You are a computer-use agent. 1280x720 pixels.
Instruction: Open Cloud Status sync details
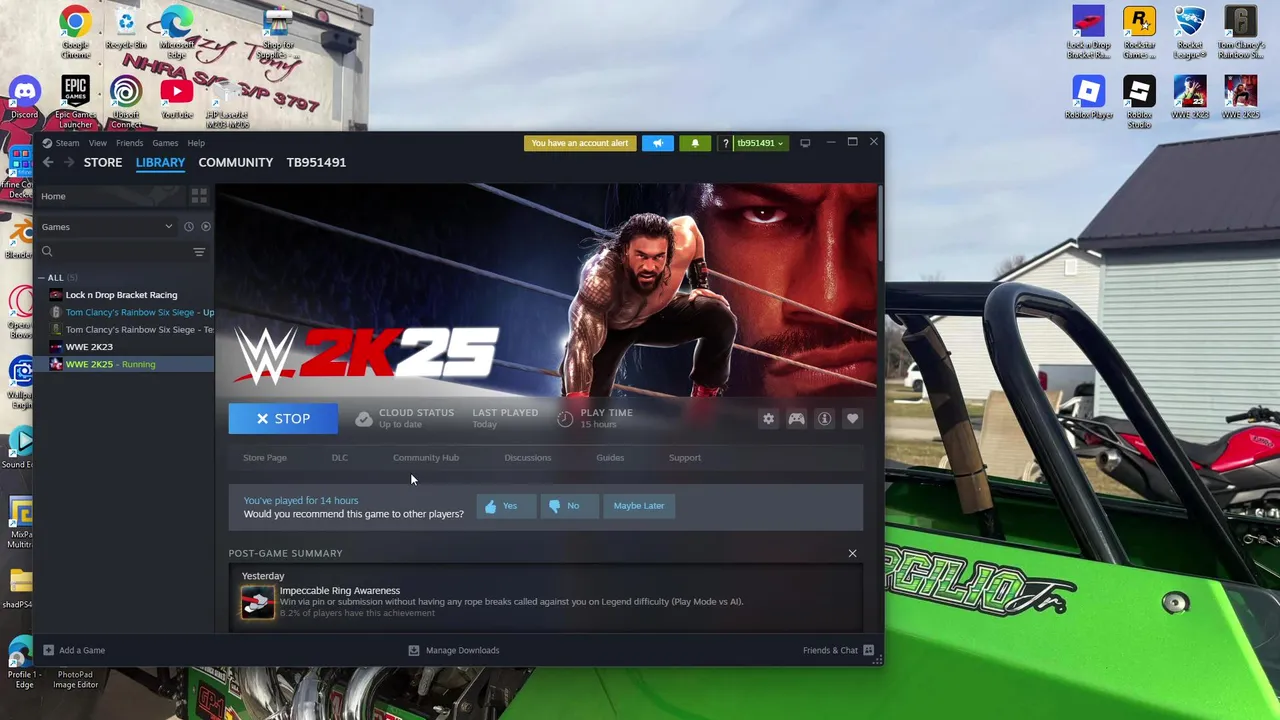[x=405, y=418]
